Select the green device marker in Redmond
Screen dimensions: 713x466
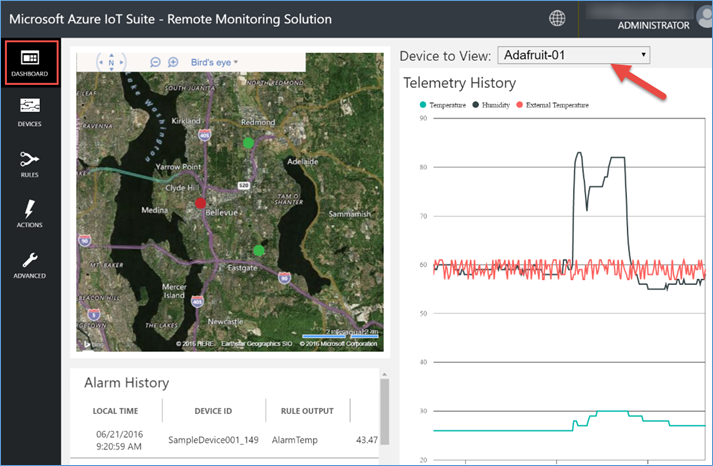[x=248, y=143]
